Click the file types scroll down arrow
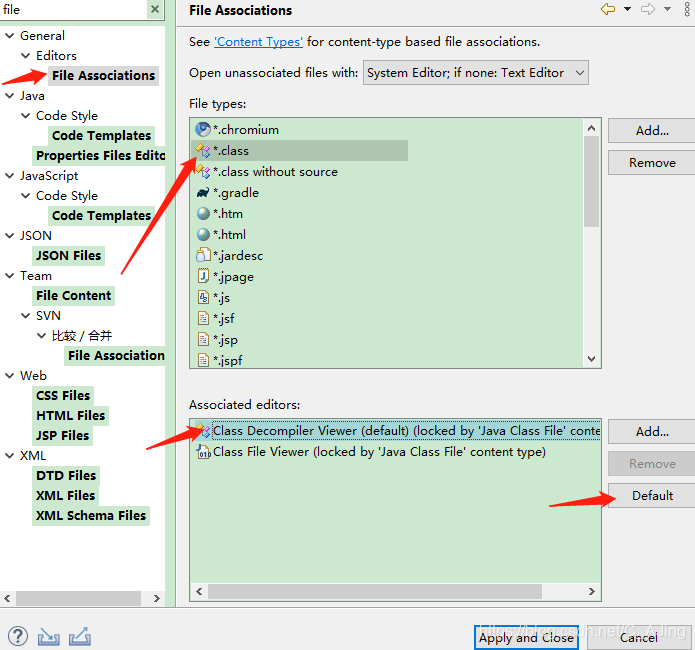The width and height of the screenshot is (695, 650). (x=591, y=359)
